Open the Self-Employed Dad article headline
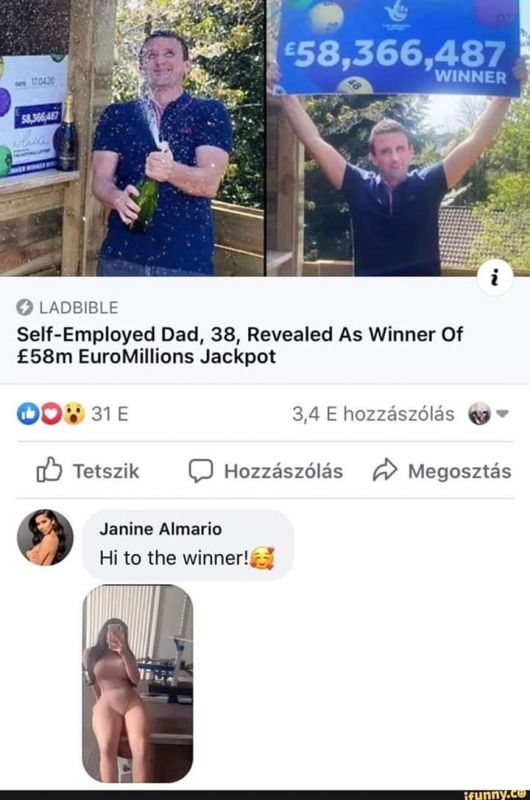The width and height of the screenshot is (530, 800). (240, 345)
